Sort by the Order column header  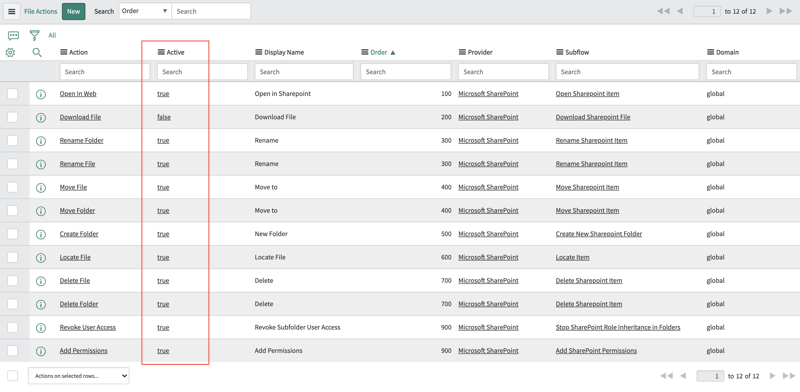pos(379,52)
